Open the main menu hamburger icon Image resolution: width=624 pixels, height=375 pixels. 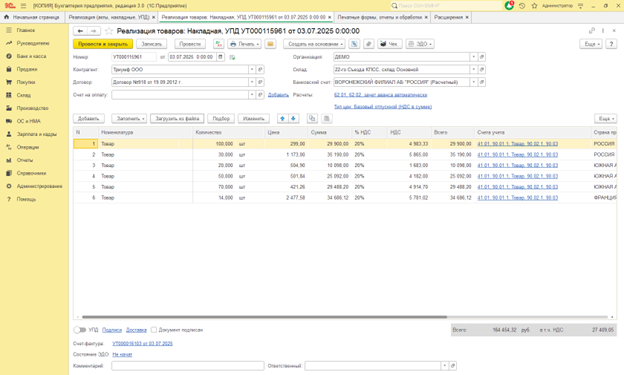(x=23, y=6)
